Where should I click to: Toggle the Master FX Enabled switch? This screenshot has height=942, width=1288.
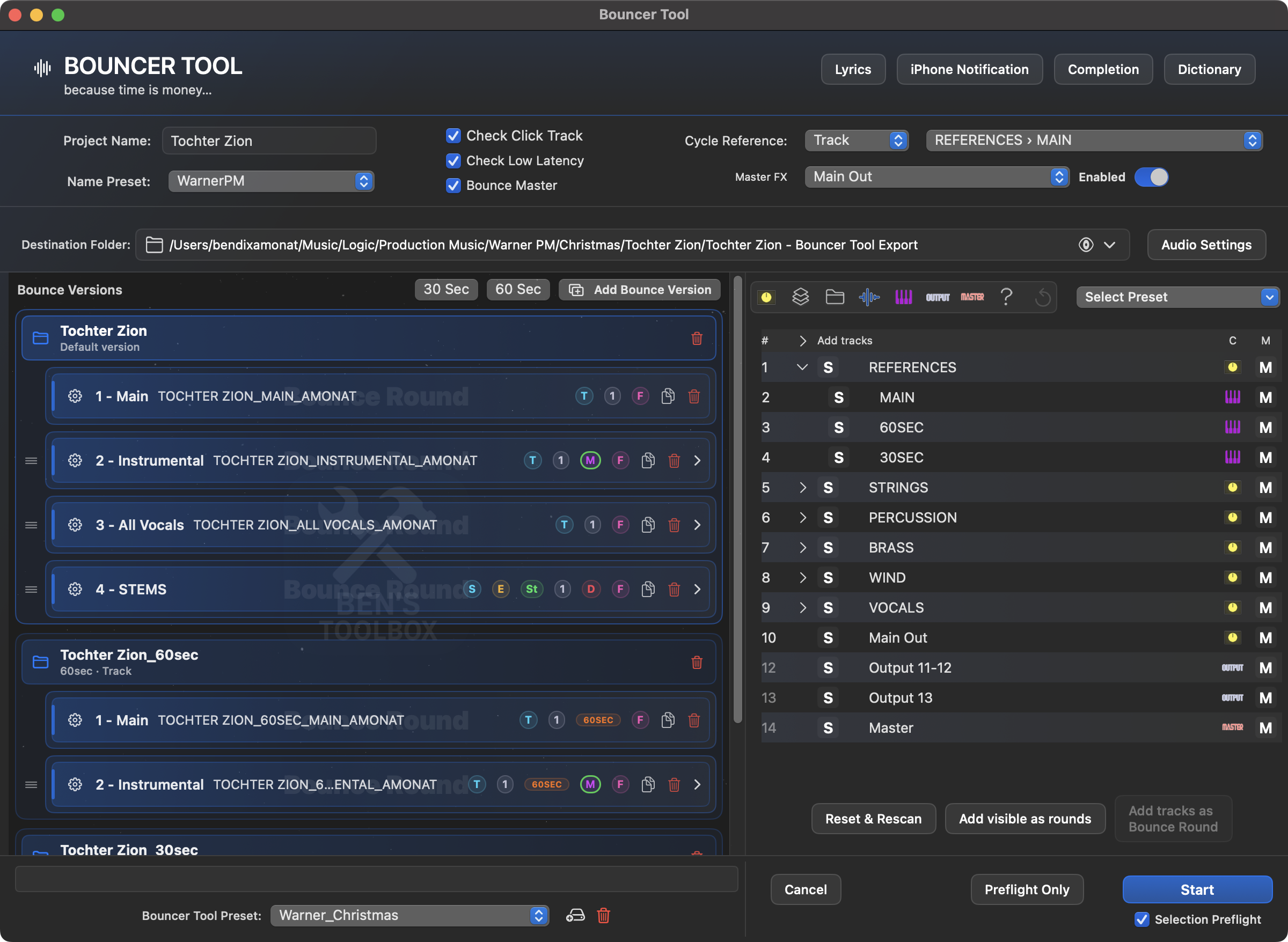(1151, 177)
